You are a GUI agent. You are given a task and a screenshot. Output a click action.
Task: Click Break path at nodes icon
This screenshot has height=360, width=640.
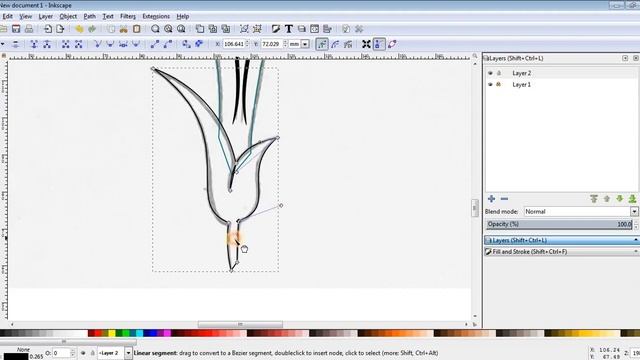click(x=47, y=44)
